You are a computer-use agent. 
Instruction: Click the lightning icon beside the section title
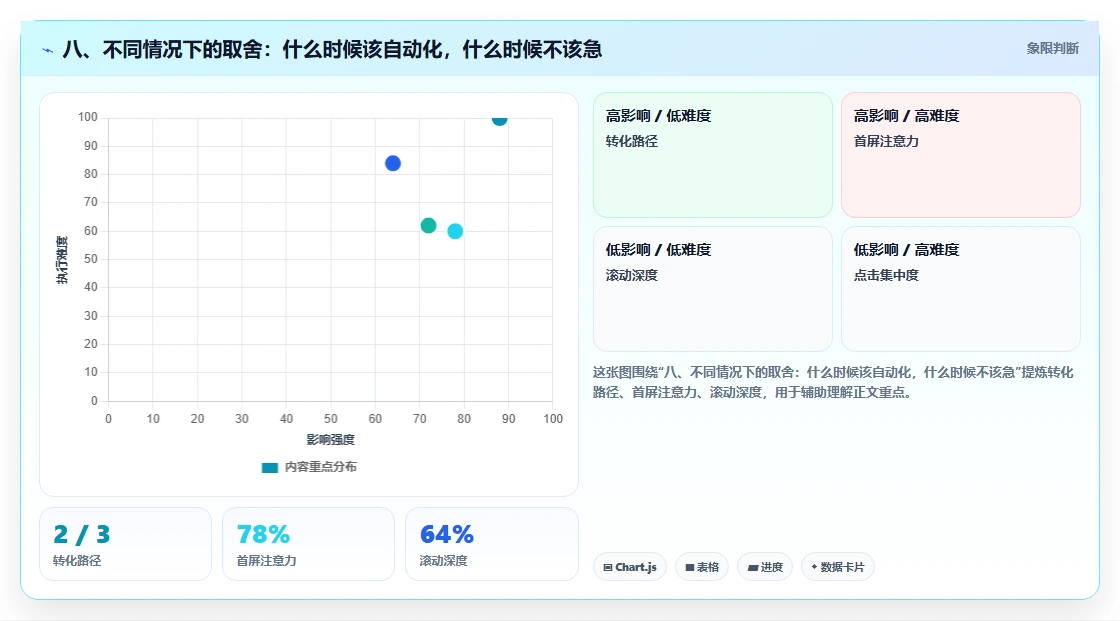(48, 50)
